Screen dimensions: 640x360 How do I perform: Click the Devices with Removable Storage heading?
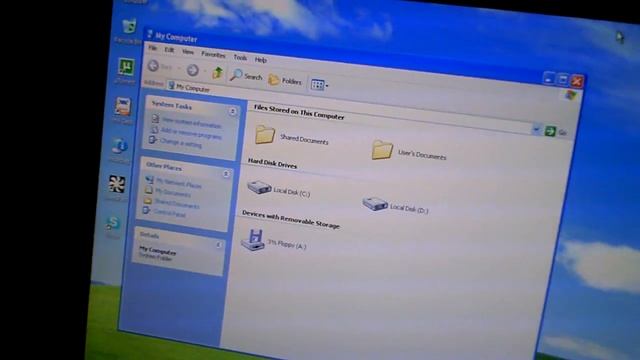coord(291,219)
